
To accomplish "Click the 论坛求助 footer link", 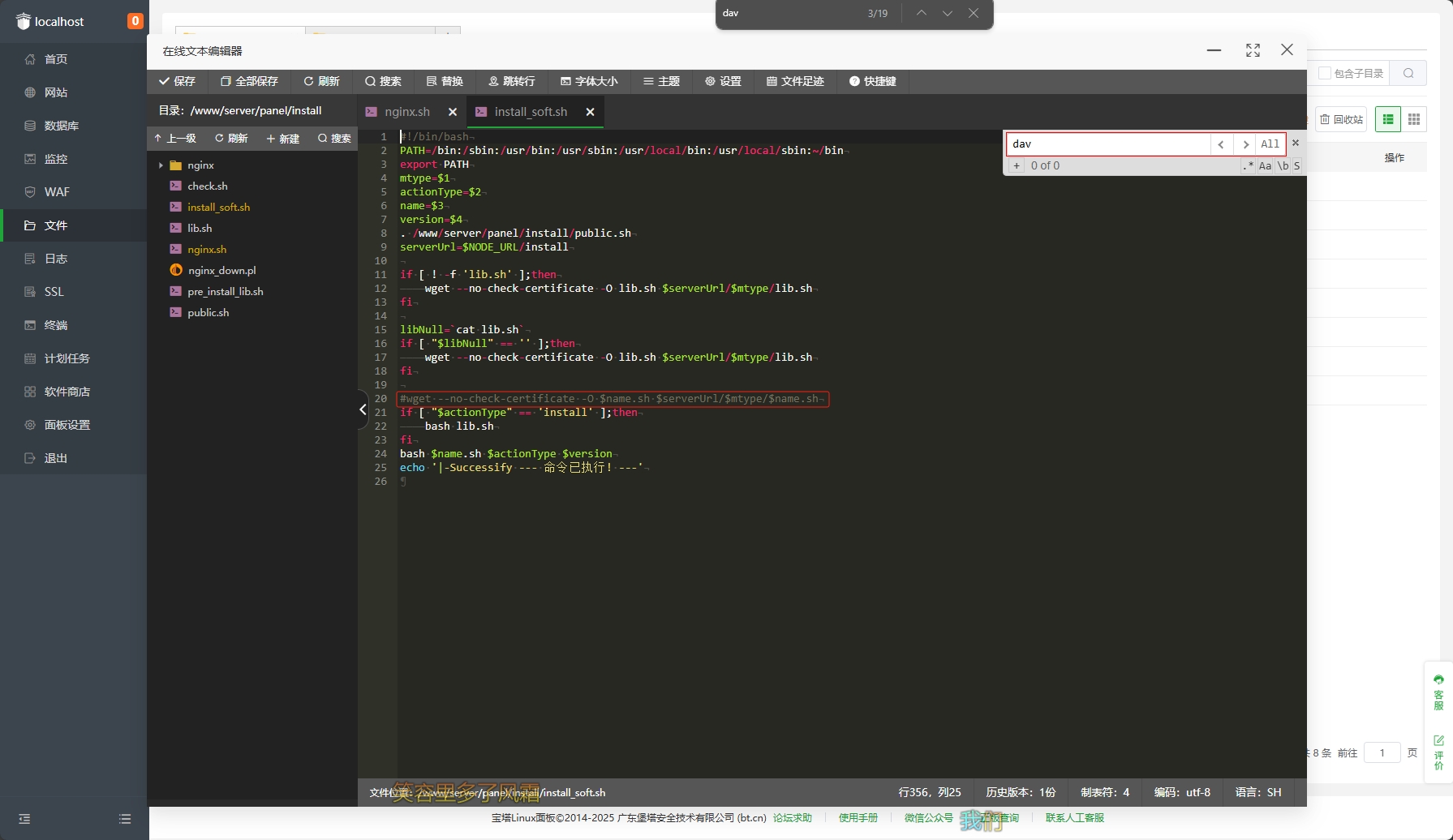I will coord(792,818).
